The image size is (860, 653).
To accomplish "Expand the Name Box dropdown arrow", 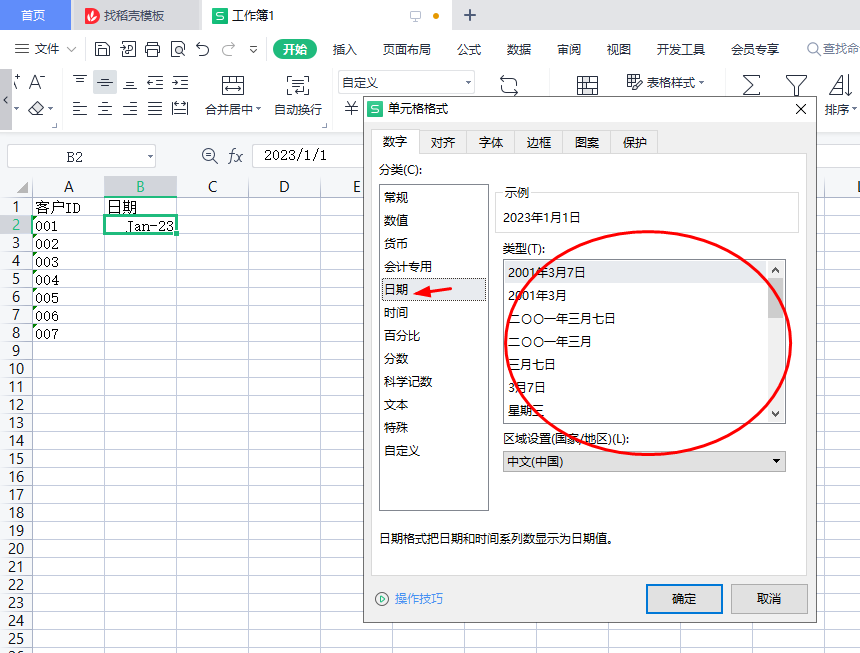I will click(150, 157).
